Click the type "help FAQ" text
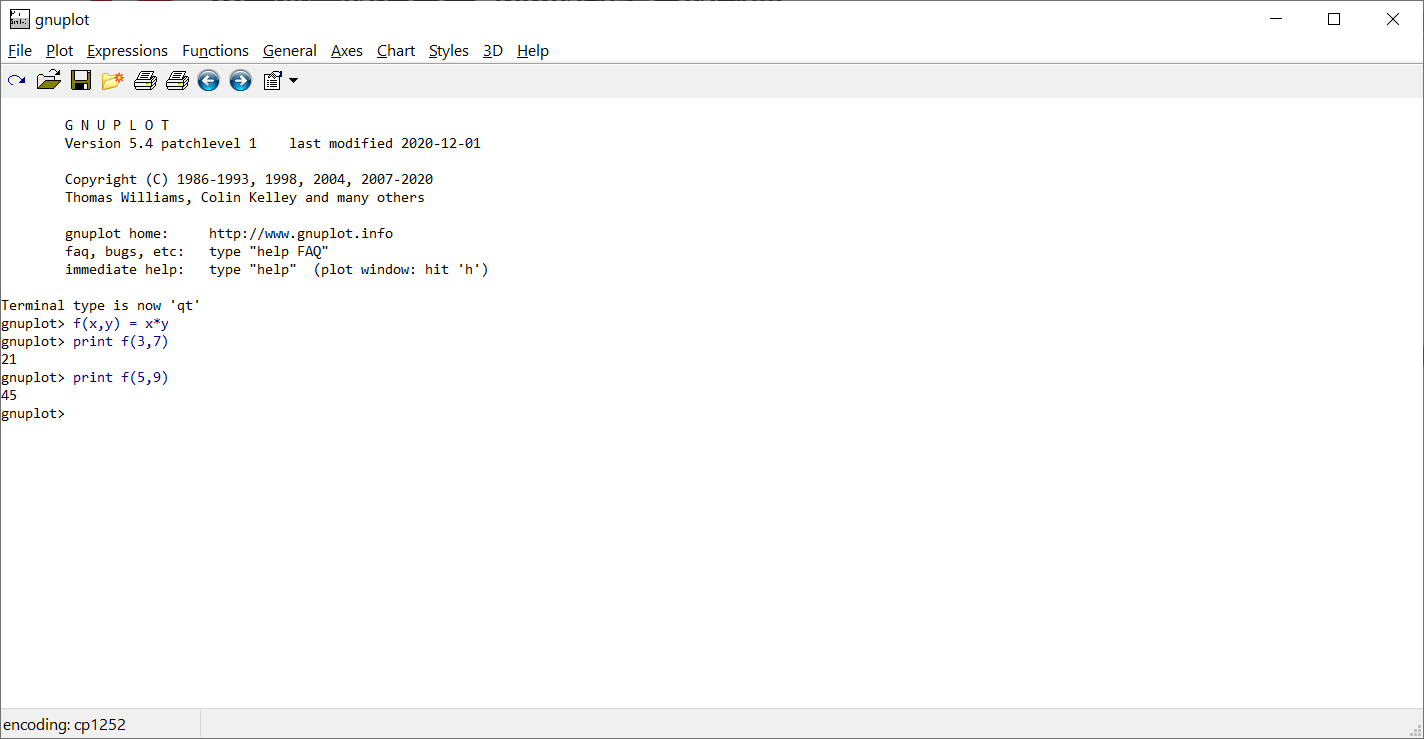The height and width of the screenshot is (739, 1424). tap(269, 251)
